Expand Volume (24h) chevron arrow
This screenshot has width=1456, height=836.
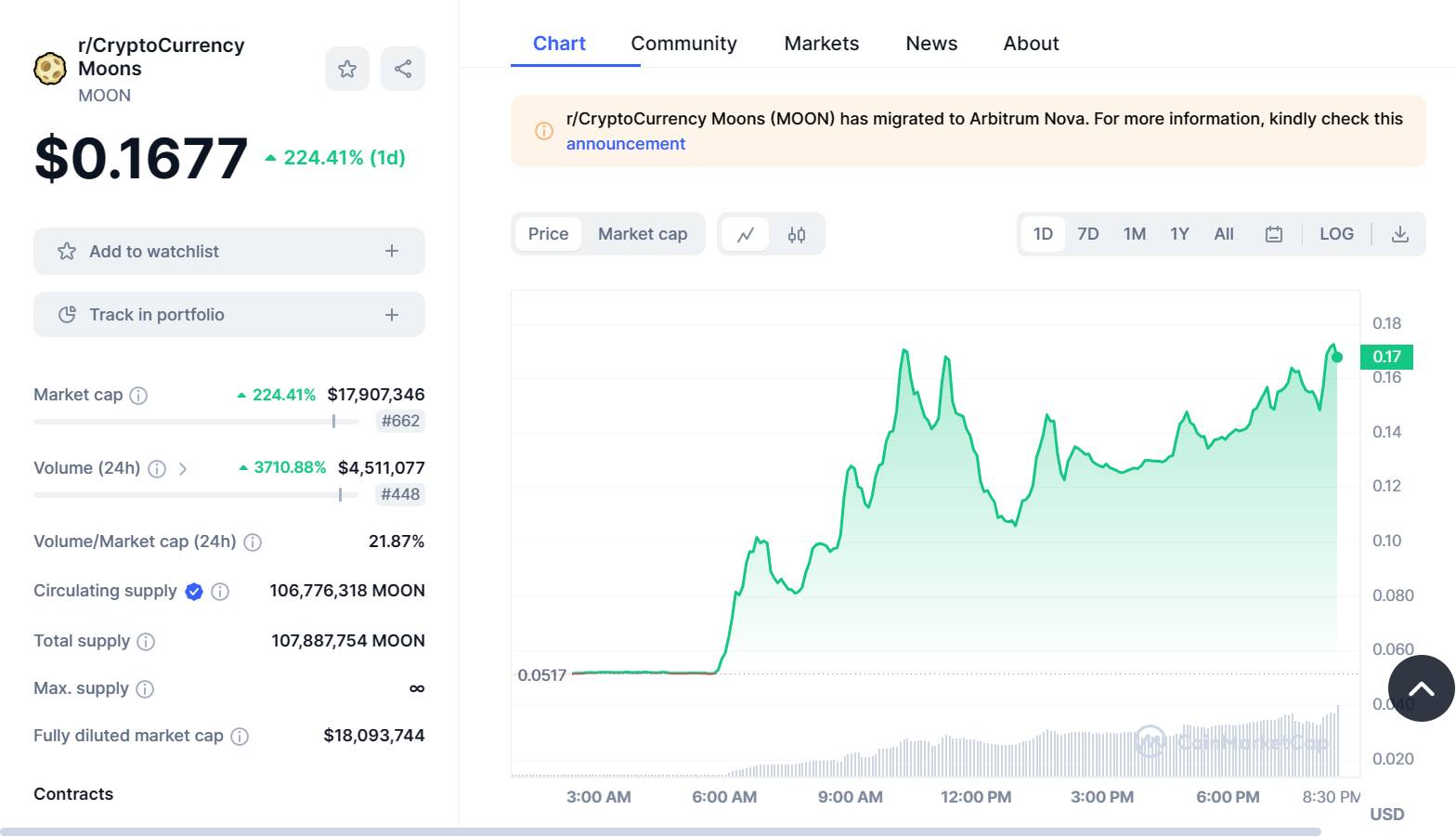183,469
